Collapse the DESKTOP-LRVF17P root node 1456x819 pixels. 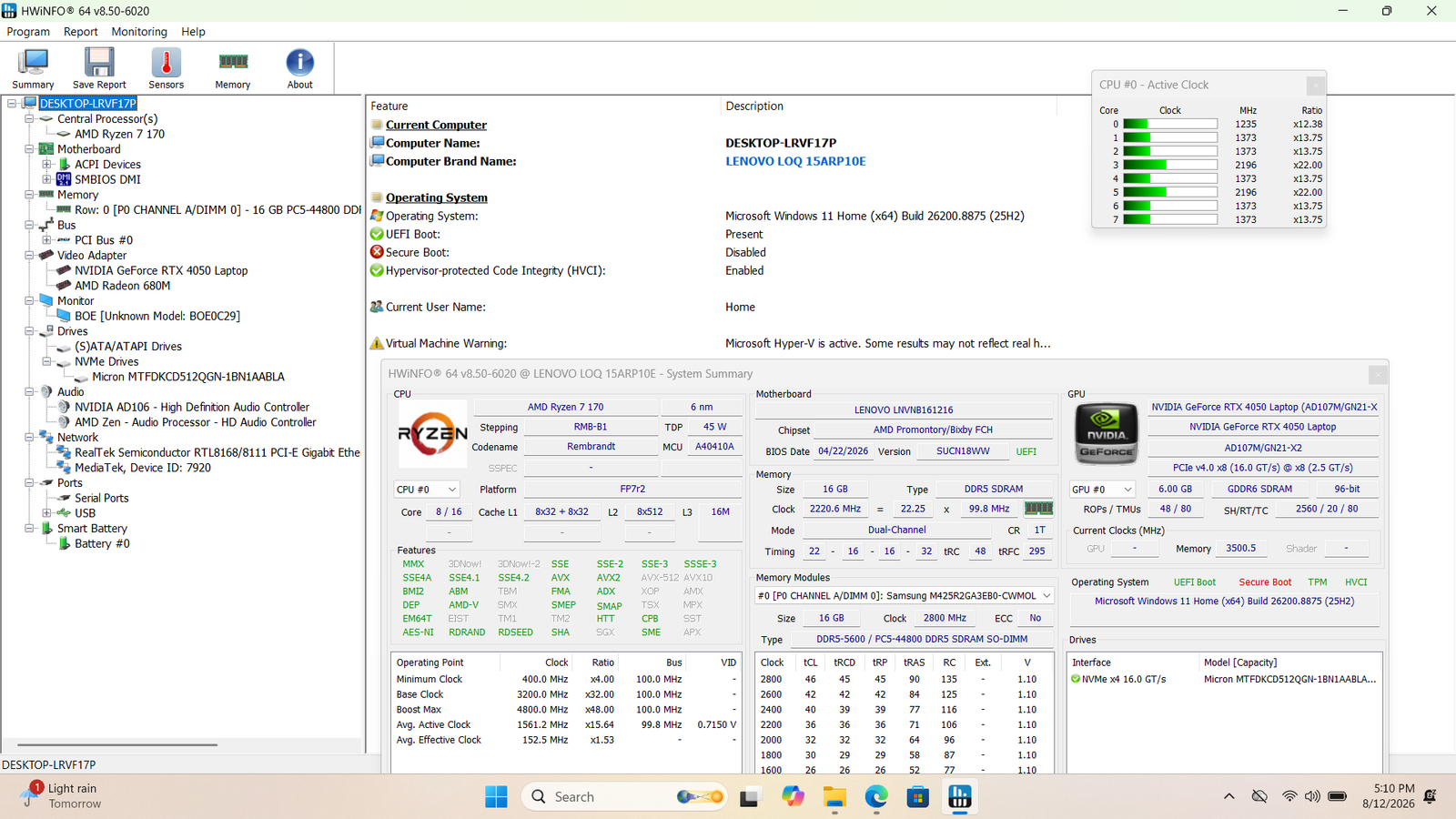coord(12,104)
